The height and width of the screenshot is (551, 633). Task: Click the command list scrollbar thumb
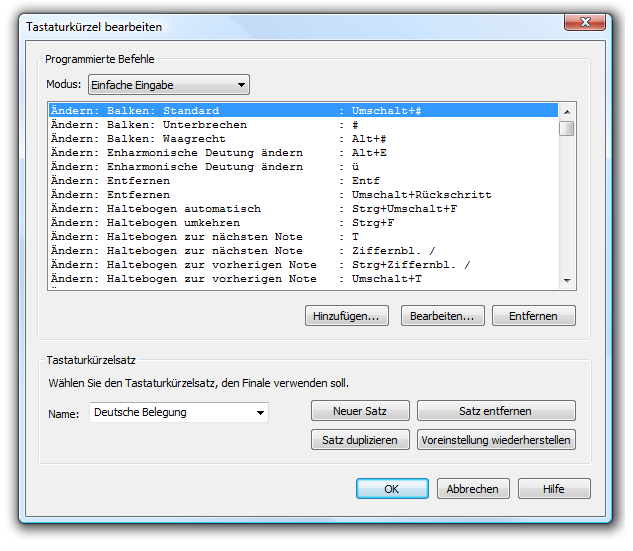pos(567,128)
